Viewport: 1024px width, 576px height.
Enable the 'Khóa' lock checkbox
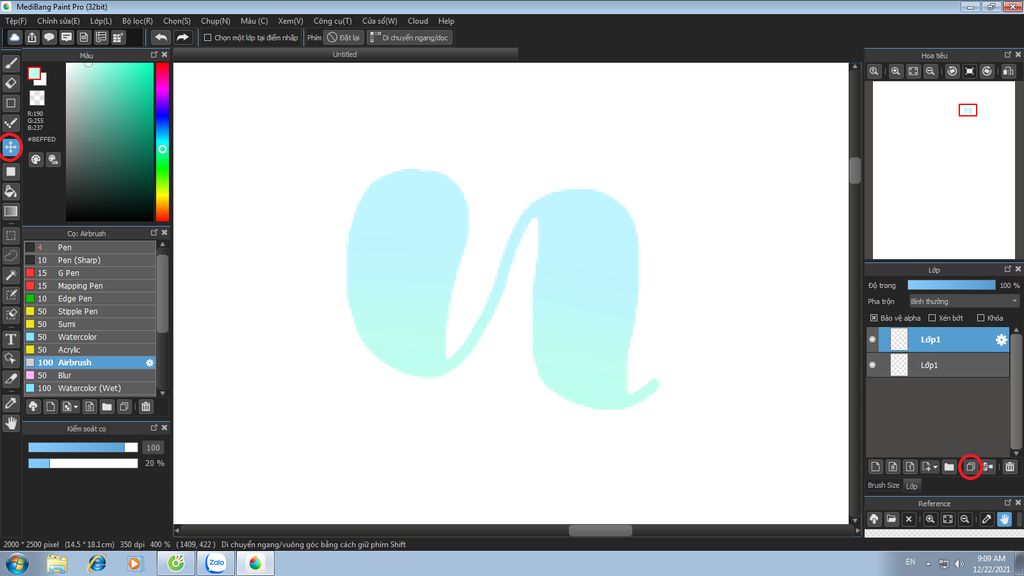(980, 318)
